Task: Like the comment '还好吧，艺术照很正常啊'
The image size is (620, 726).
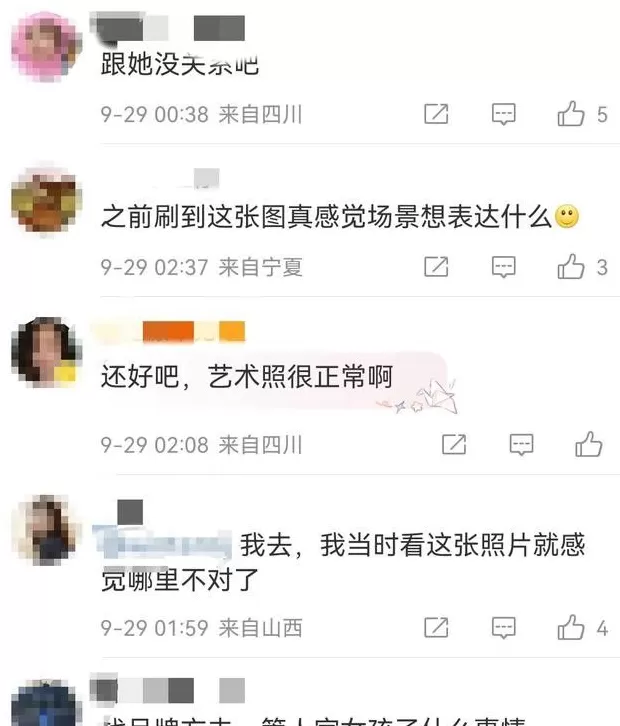Action: (589, 444)
